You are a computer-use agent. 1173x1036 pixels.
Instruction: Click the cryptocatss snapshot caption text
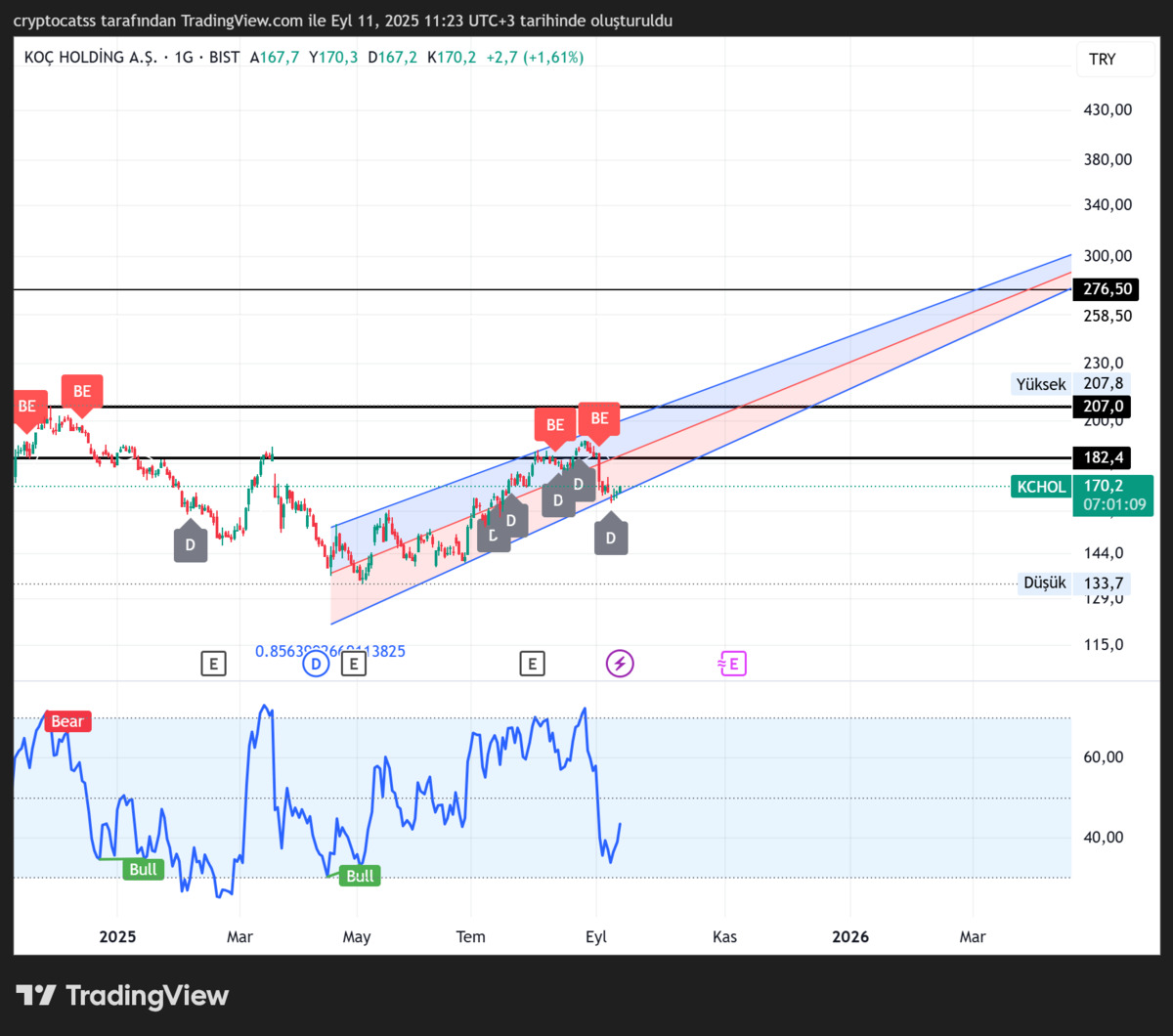tap(343, 21)
